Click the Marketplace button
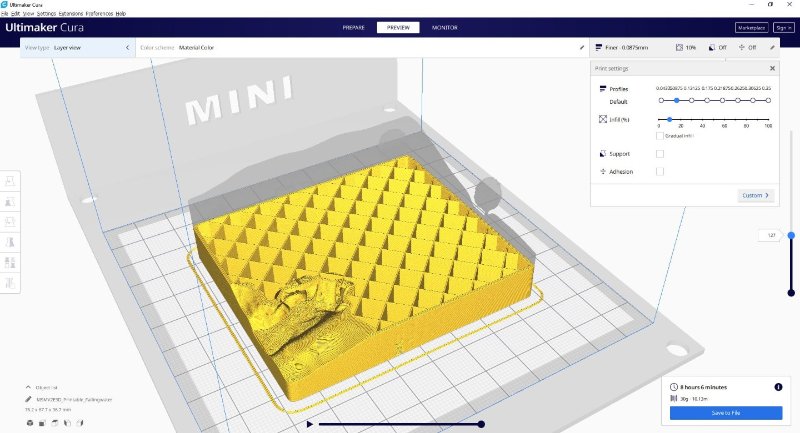This screenshot has width=800, height=433. pyautogui.click(x=752, y=28)
